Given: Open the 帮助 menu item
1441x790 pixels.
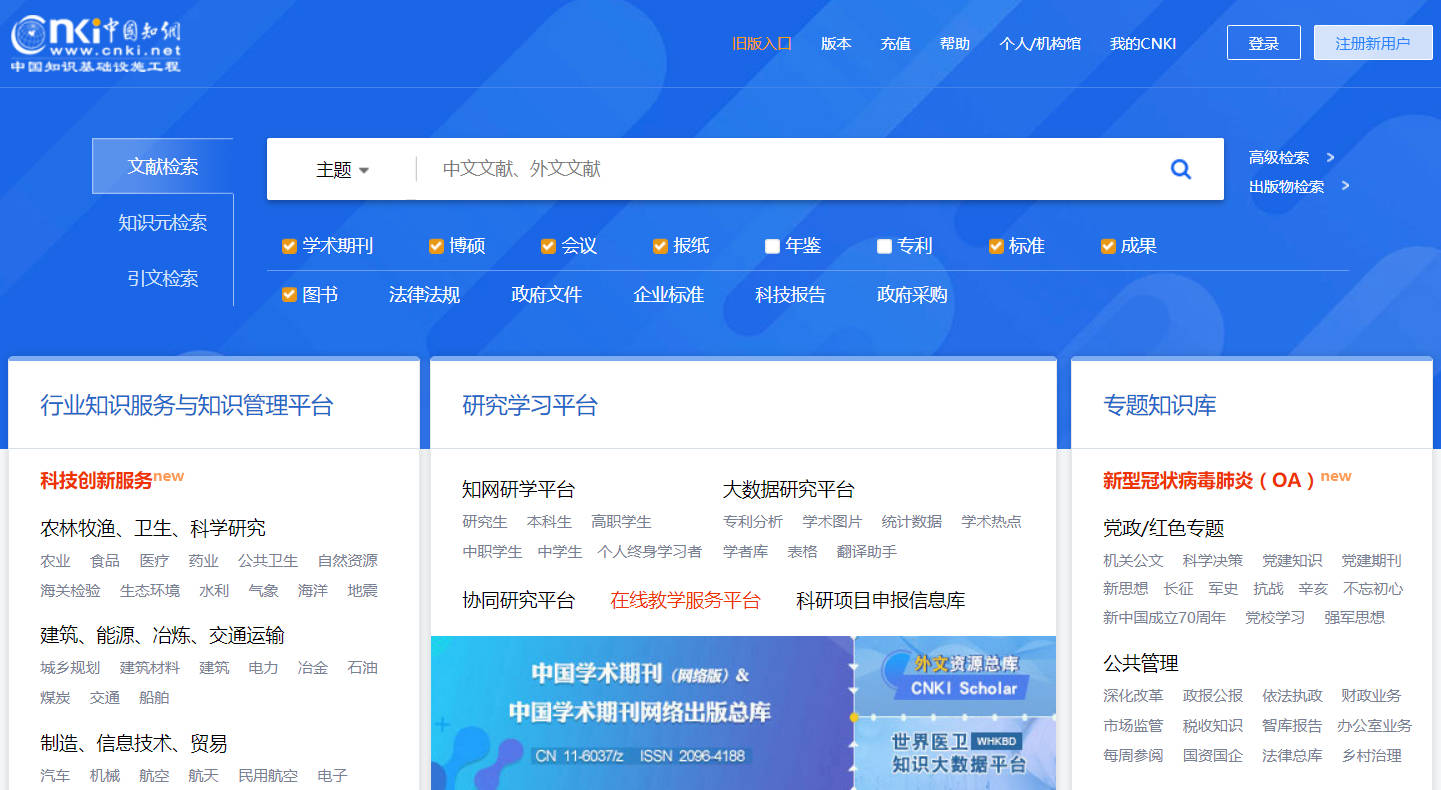Looking at the screenshot, I should click(x=955, y=43).
